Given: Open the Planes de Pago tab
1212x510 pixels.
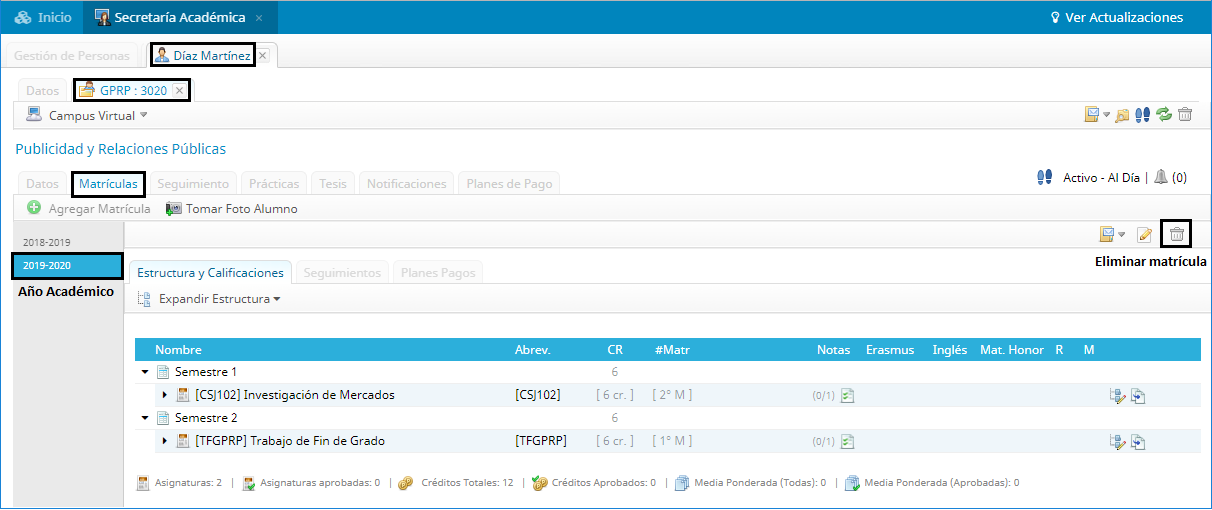Looking at the screenshot, I should point(508,184).
